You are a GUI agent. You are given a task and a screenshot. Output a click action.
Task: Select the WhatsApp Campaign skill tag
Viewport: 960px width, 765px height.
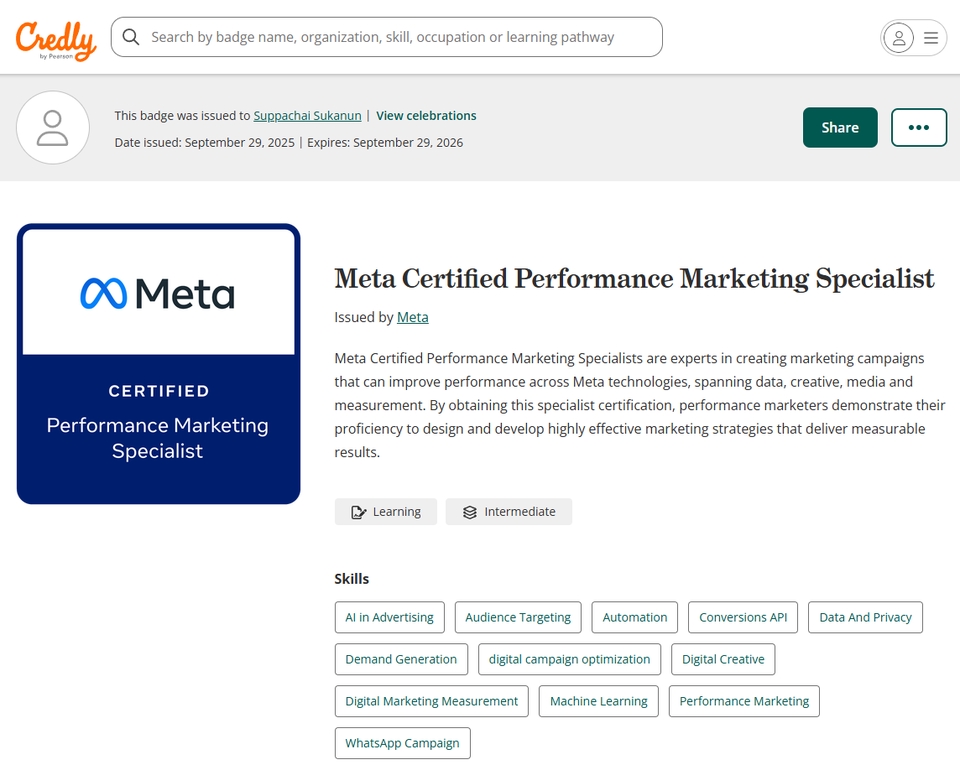(x=402, y=743)
